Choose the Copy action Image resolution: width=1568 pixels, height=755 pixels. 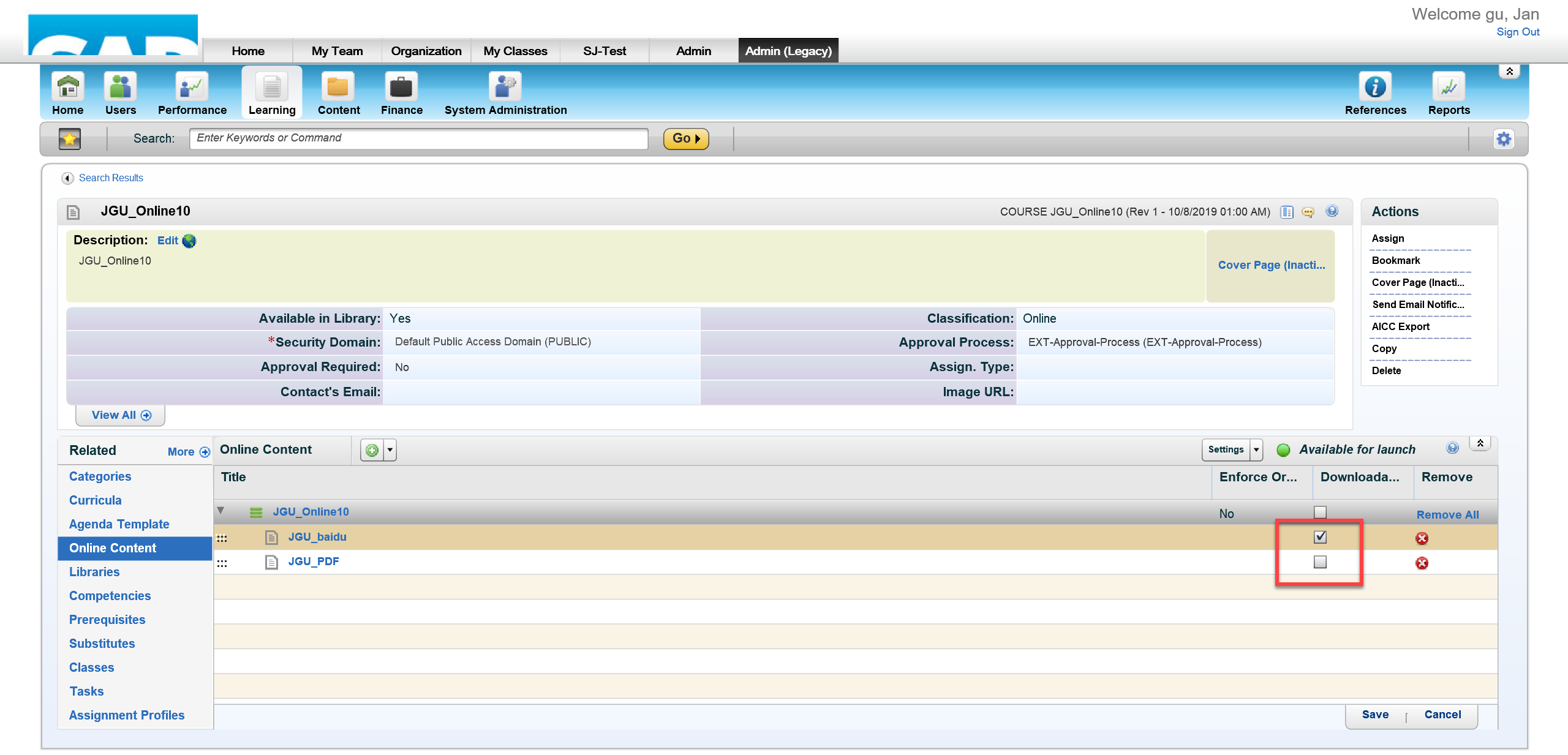coord(1384,349)
